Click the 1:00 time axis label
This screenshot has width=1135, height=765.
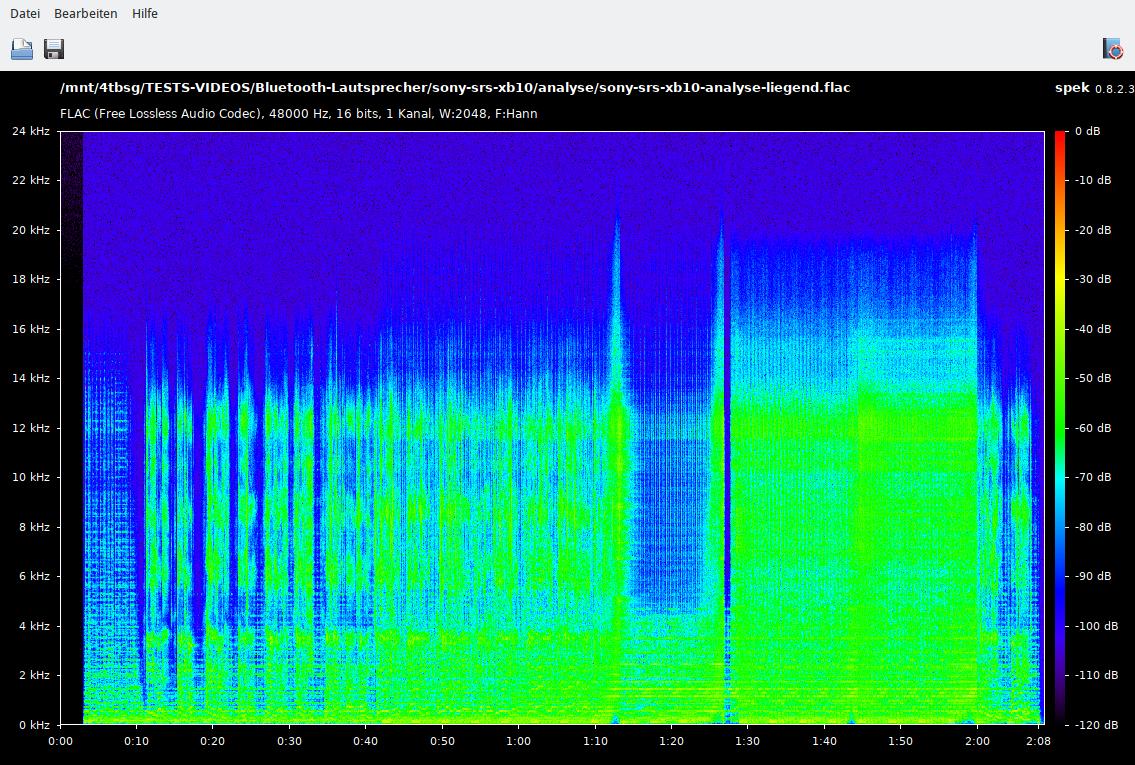518,741
